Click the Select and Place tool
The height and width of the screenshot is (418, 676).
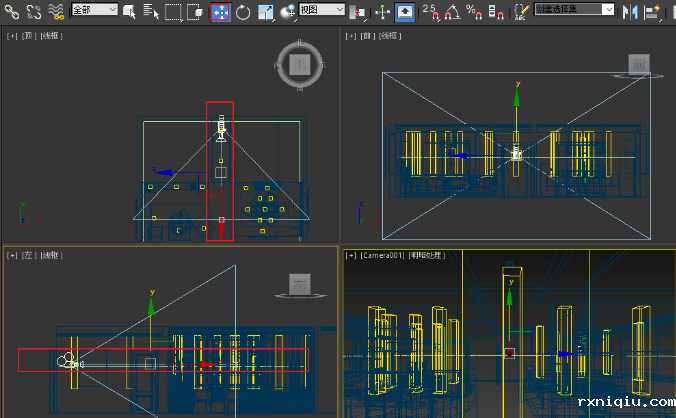pyautogui.click(x=287, y=12)
